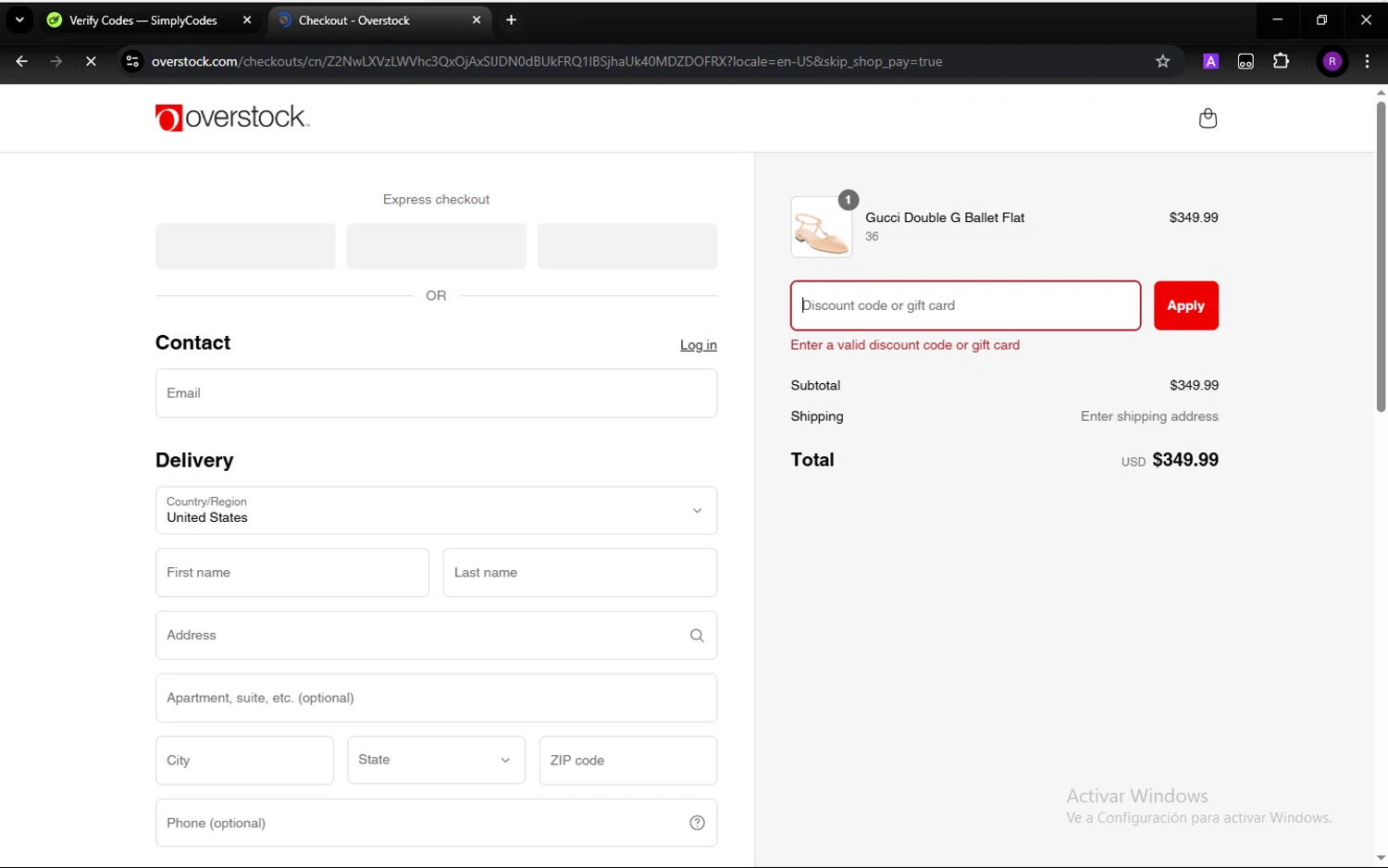Minimize the browser window

tap(1277, 20)
